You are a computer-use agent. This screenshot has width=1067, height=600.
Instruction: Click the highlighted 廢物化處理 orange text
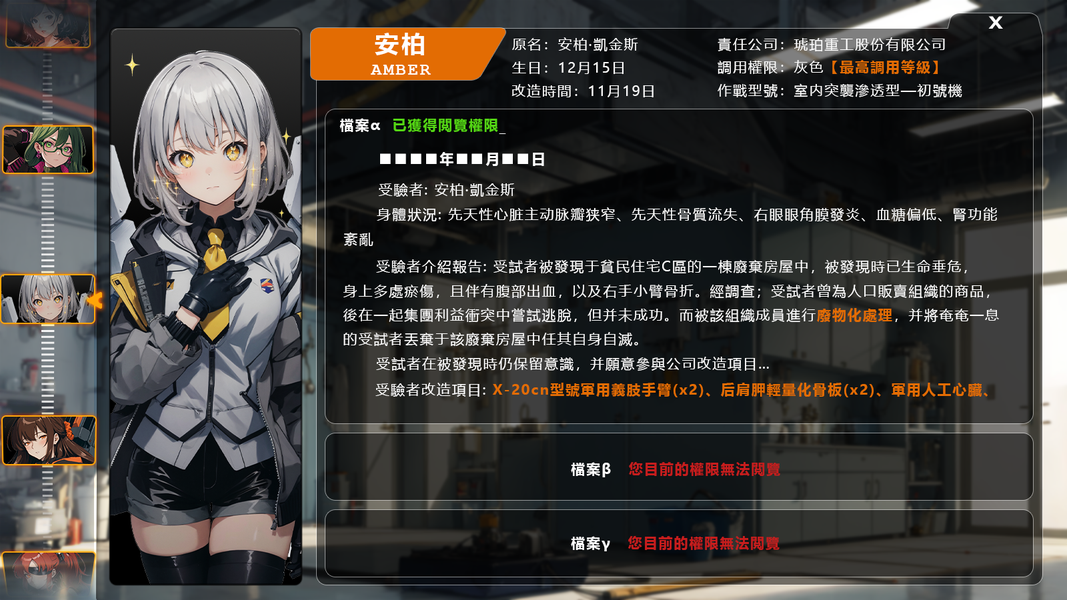(854, 315)
